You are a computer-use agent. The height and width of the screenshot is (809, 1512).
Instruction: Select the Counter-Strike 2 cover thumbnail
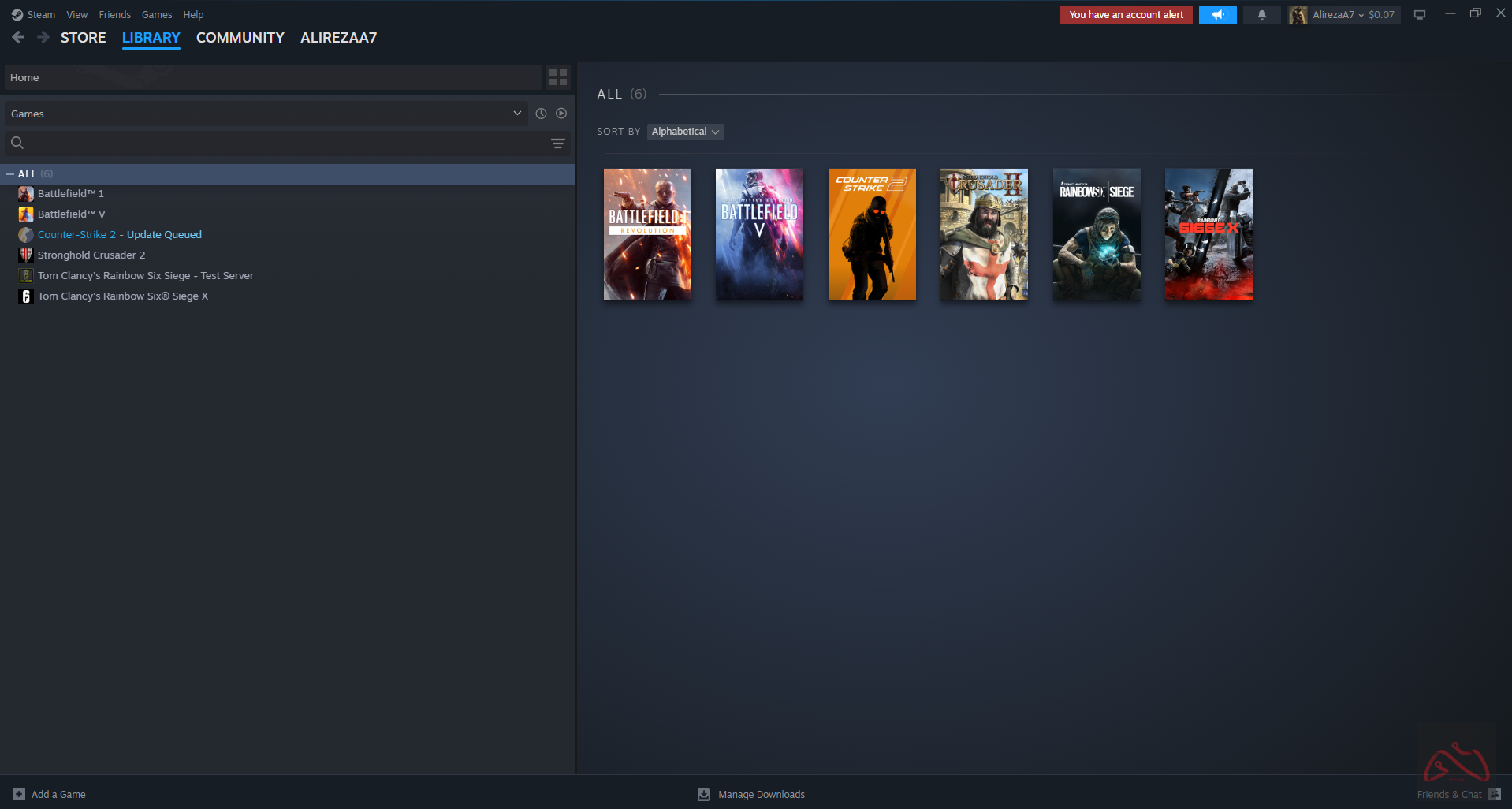(x=871, y=234)
